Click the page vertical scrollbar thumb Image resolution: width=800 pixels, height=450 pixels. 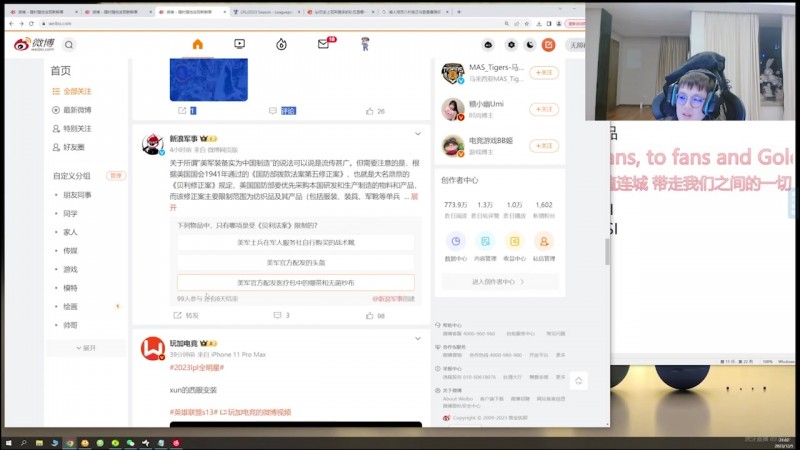tap(607, 251)
